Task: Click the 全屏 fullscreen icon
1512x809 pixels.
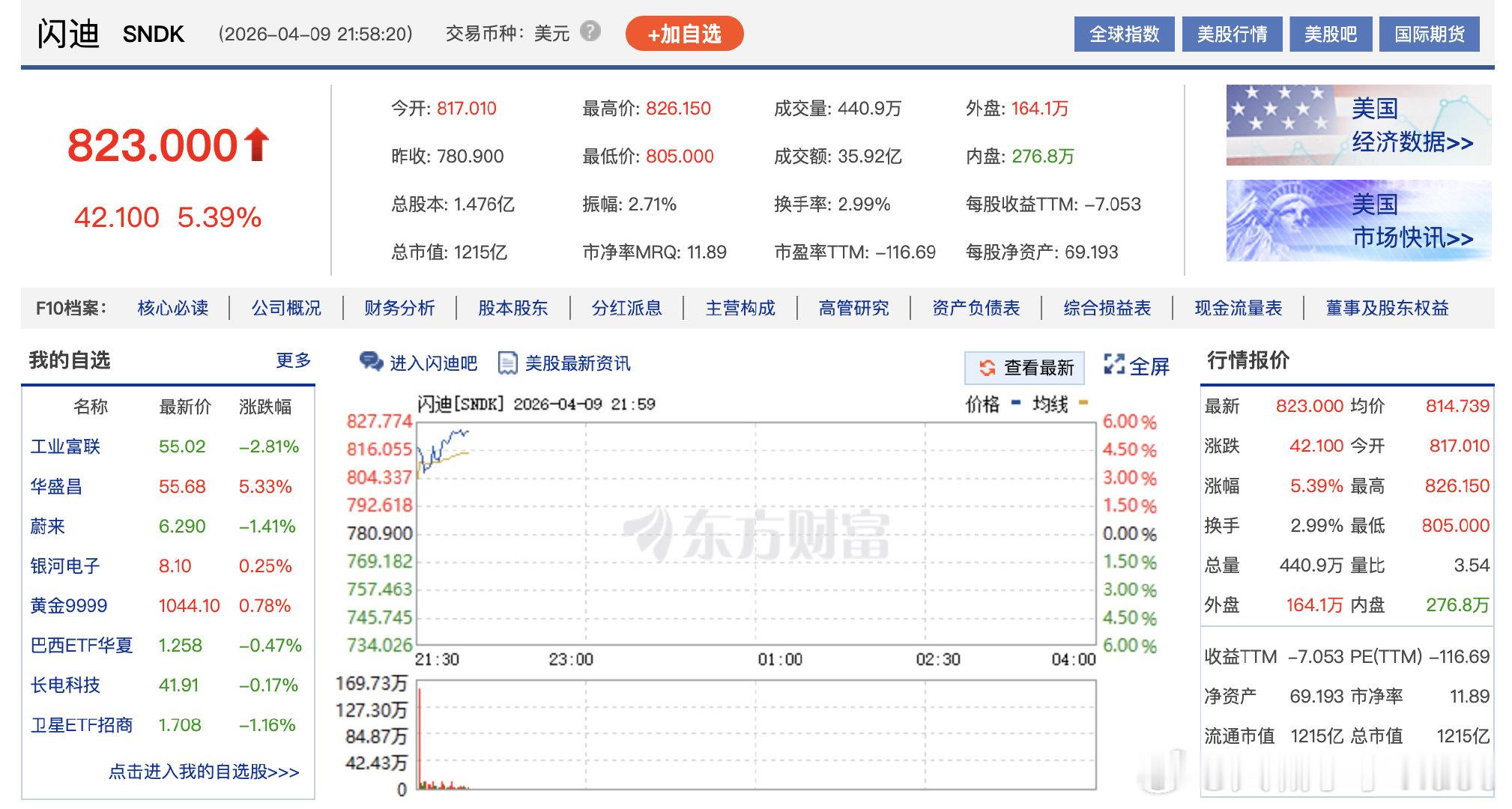Action: [1114, 366]
